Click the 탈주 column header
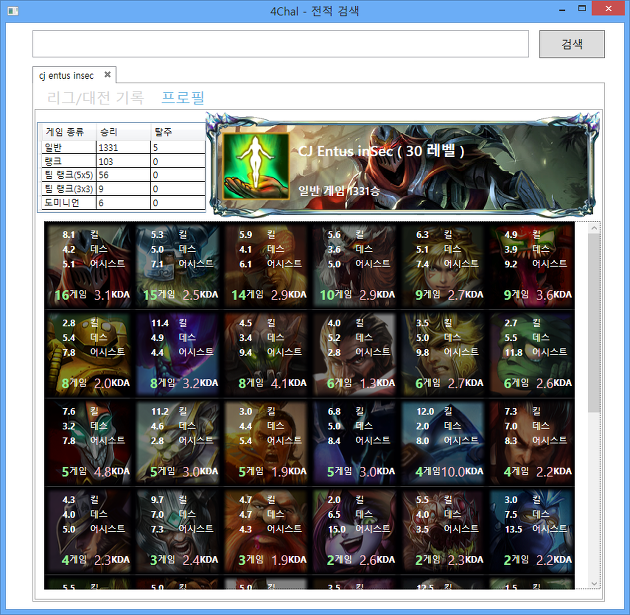This screenshot has height=615, width=630. click(x=178, y=132)
